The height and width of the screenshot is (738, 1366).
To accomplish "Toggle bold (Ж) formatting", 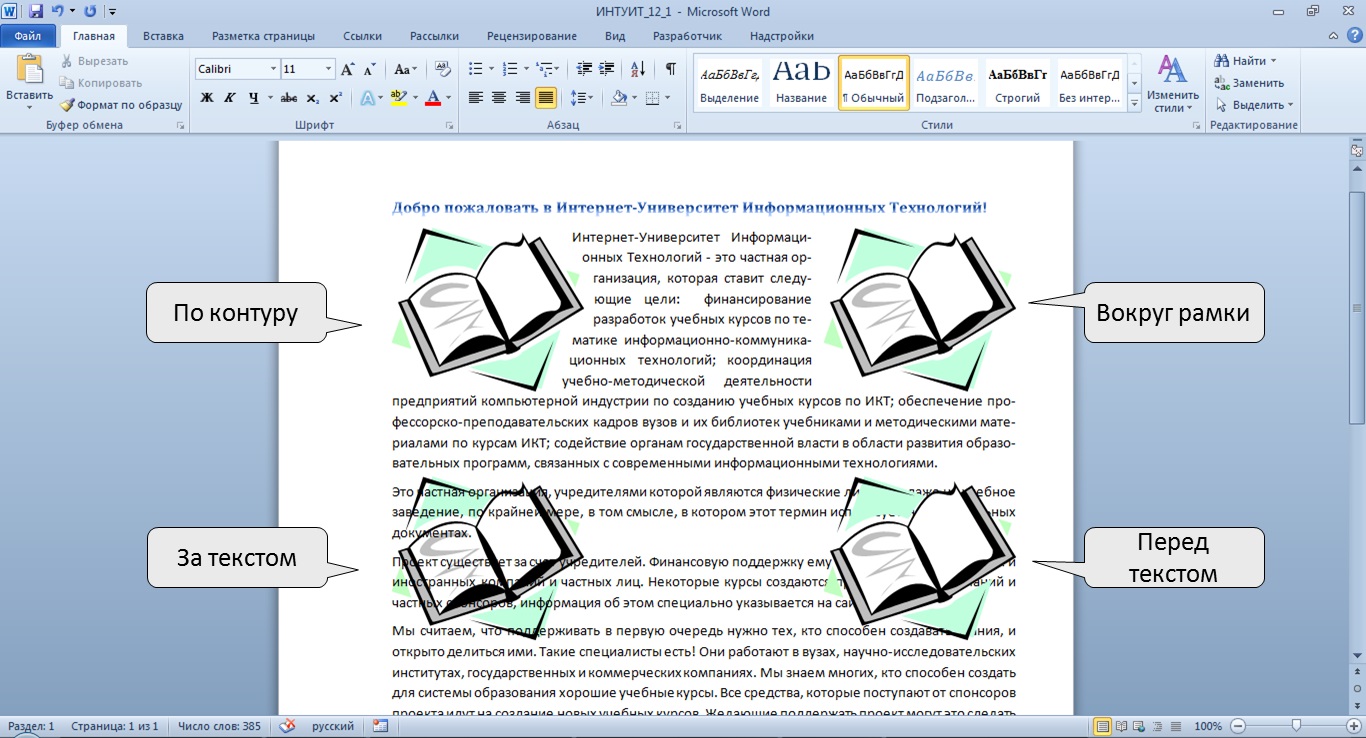I will 207,98.
